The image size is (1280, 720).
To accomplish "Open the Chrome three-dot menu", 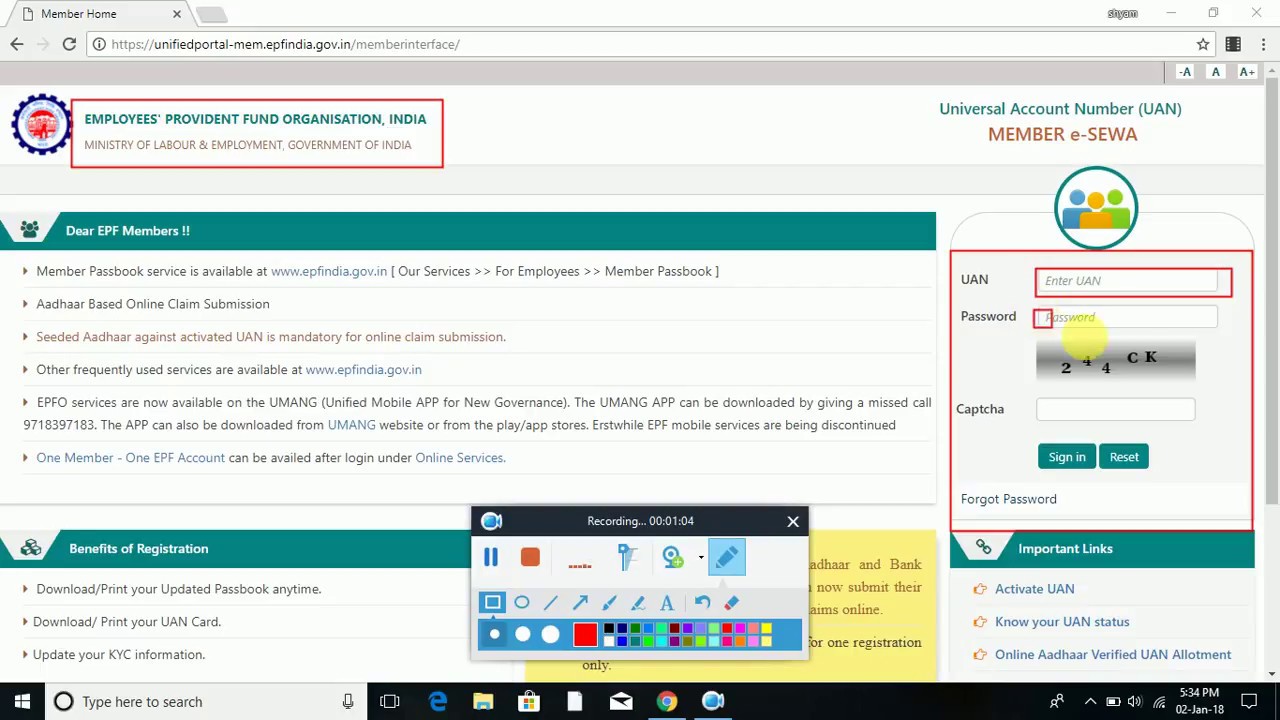I will pos(1264,44).
